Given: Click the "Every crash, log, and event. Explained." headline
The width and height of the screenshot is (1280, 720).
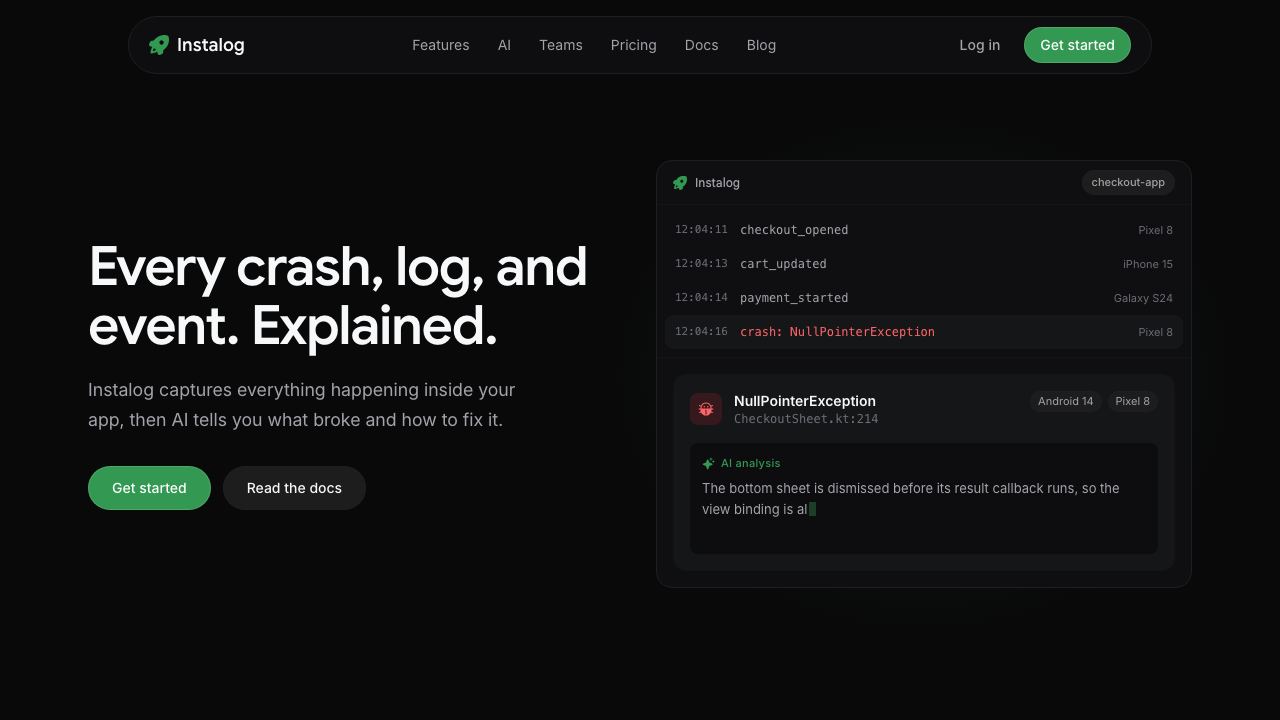Looking at the screenshot, I should [x=338, y=296].
